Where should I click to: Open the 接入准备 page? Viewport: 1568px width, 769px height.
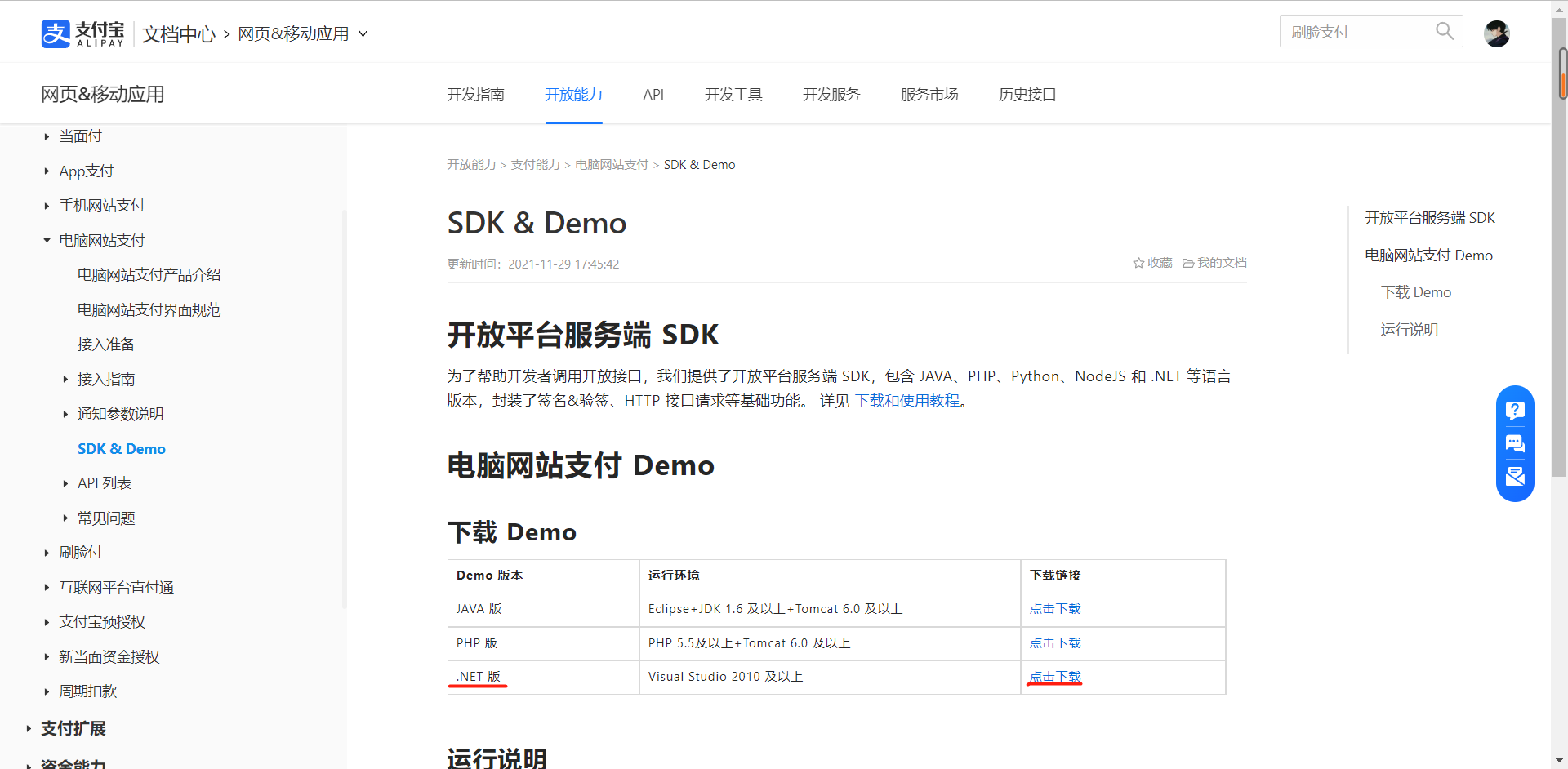pos(106,344)
